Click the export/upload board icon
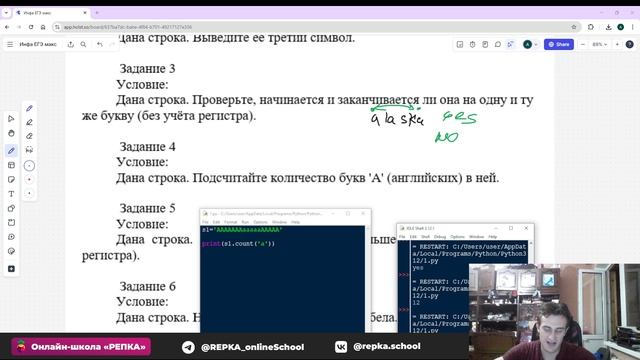 71,44
